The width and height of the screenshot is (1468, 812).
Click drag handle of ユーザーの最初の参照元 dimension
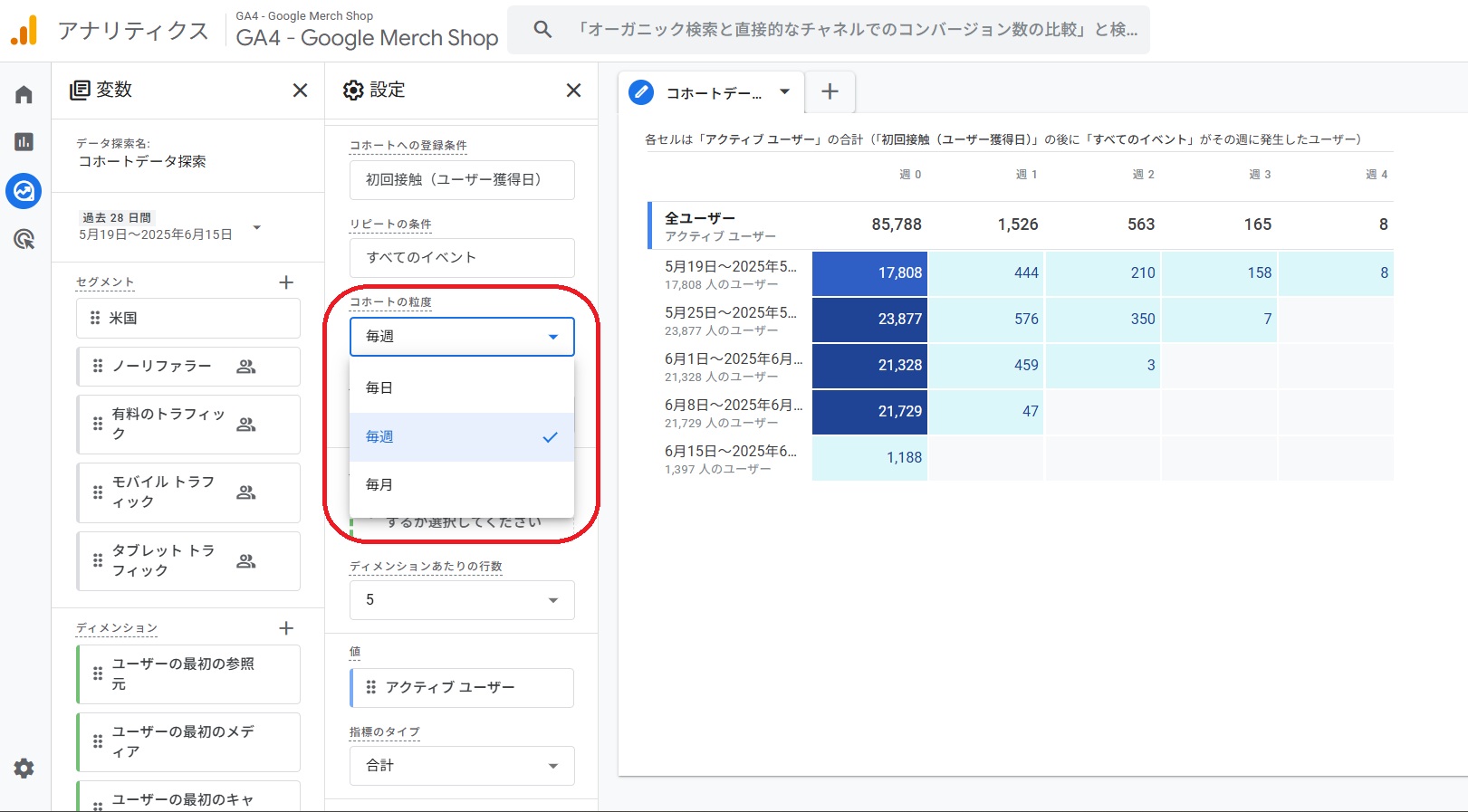pyautogui.click(x=98, y=673)
